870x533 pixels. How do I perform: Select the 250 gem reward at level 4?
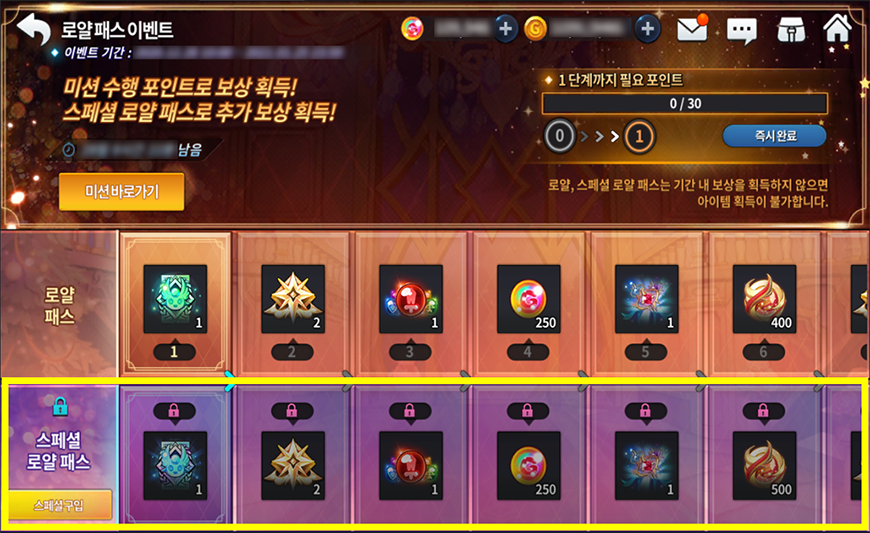click(x=529, y=299)
